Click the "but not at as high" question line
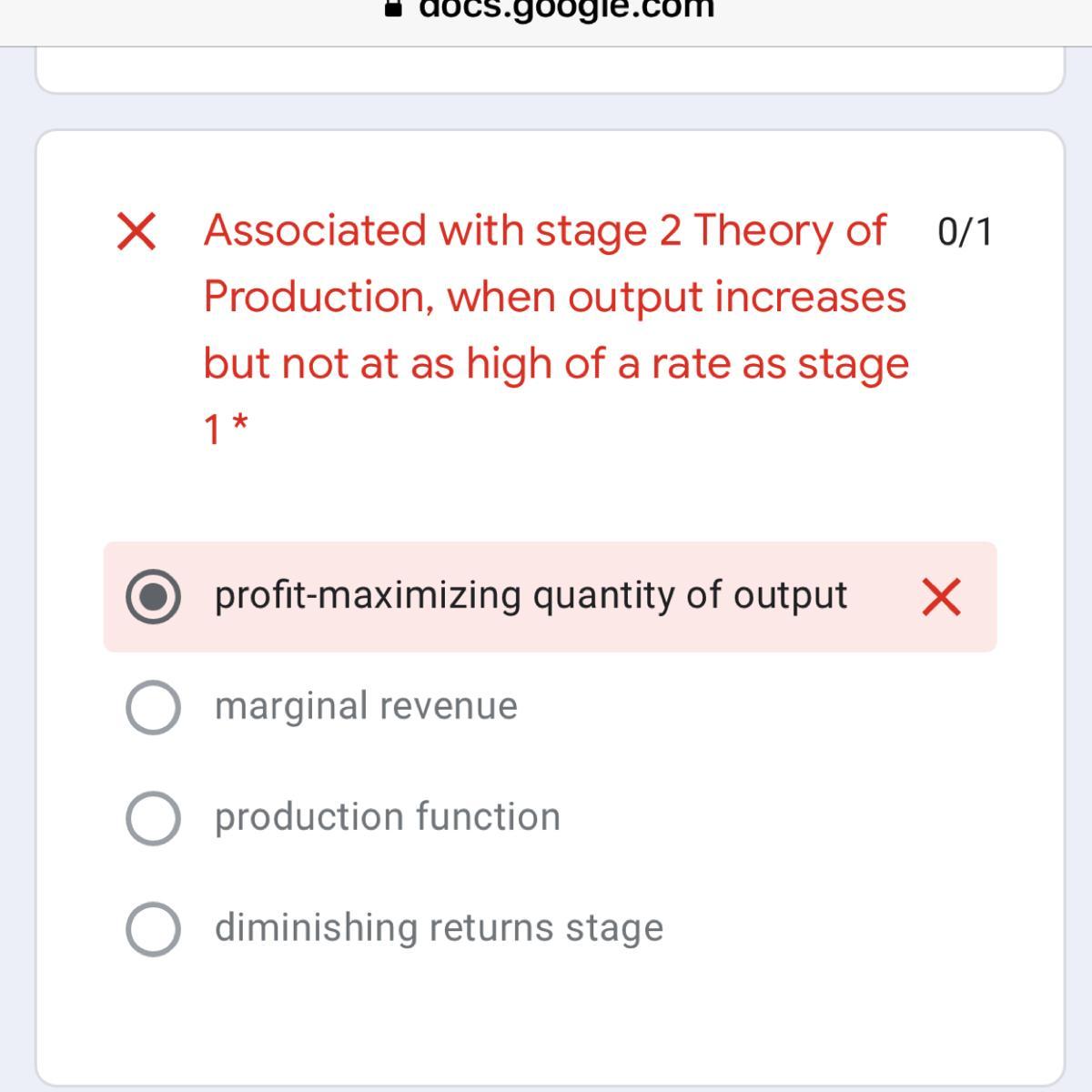The height and width of the screenshot is (1092, 1092). 556,363
